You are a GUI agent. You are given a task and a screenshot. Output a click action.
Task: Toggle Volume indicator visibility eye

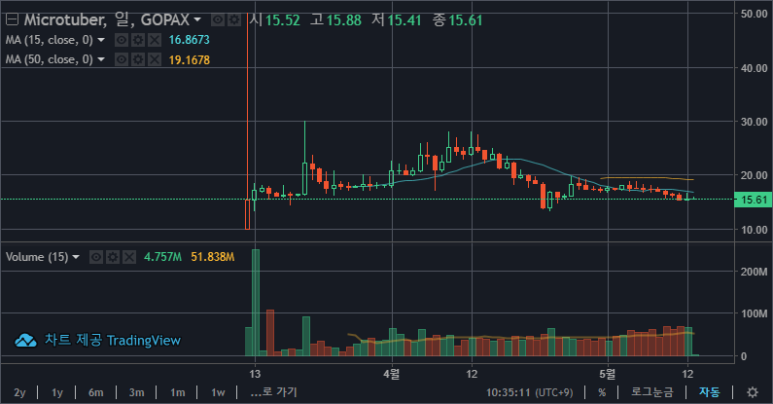[96, 257]
